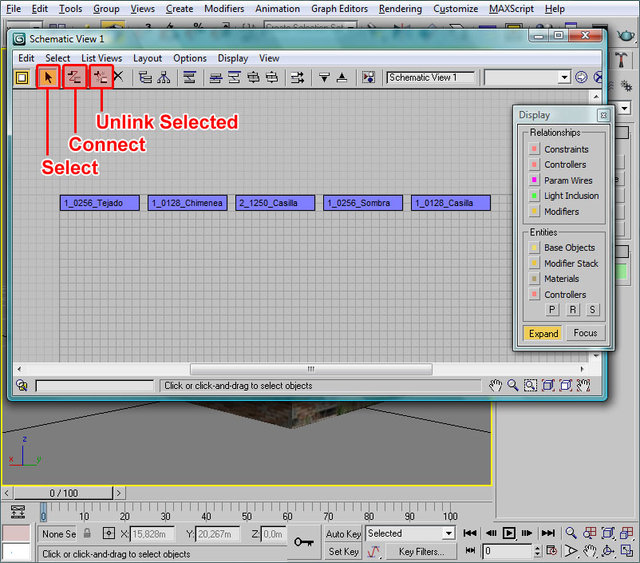Select the arrow Select tool in Schematic View
The width and height of the screenshot is (640, 563).
click(47, 77)
